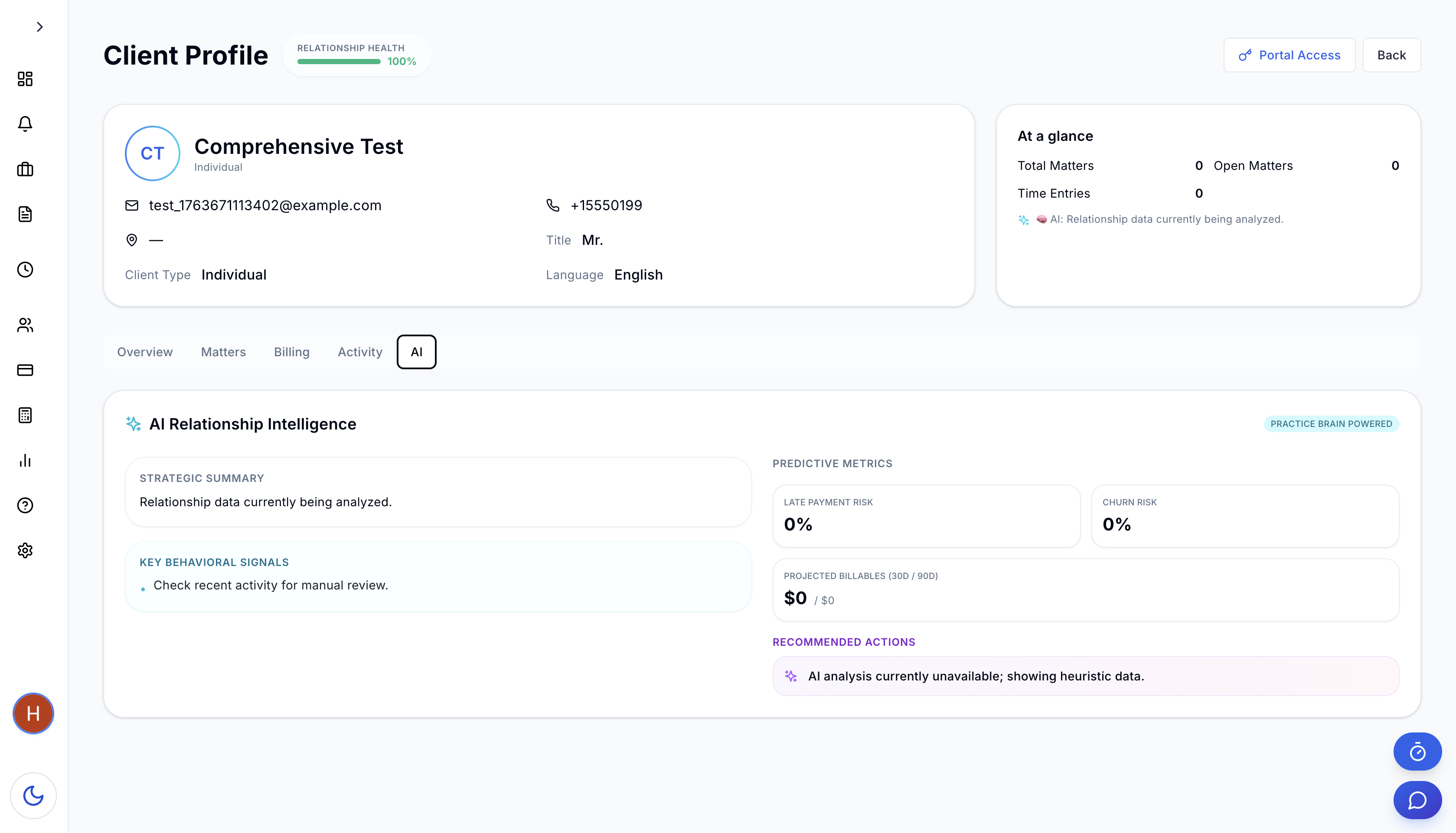Select the AI tab
The width and height of the screenshot is (1456, 833).
[x=417, y=352]
